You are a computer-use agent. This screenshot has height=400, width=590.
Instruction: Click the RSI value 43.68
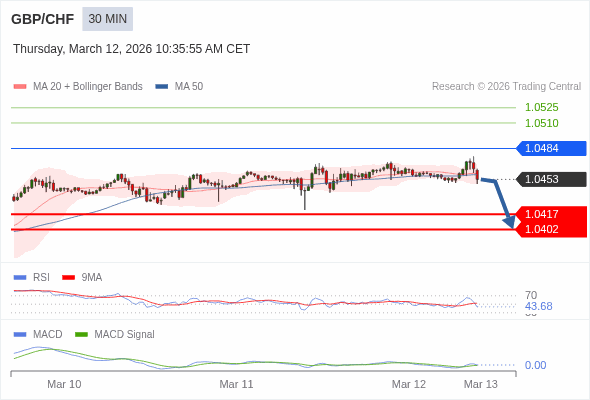(x=538, y=306)
